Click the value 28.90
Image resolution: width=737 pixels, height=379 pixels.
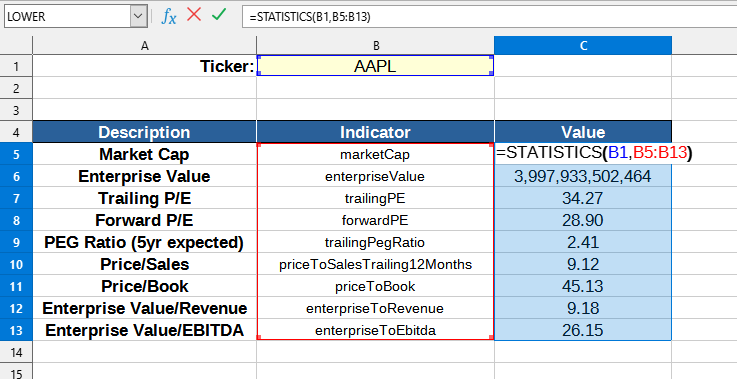click(x=583, y=220)
